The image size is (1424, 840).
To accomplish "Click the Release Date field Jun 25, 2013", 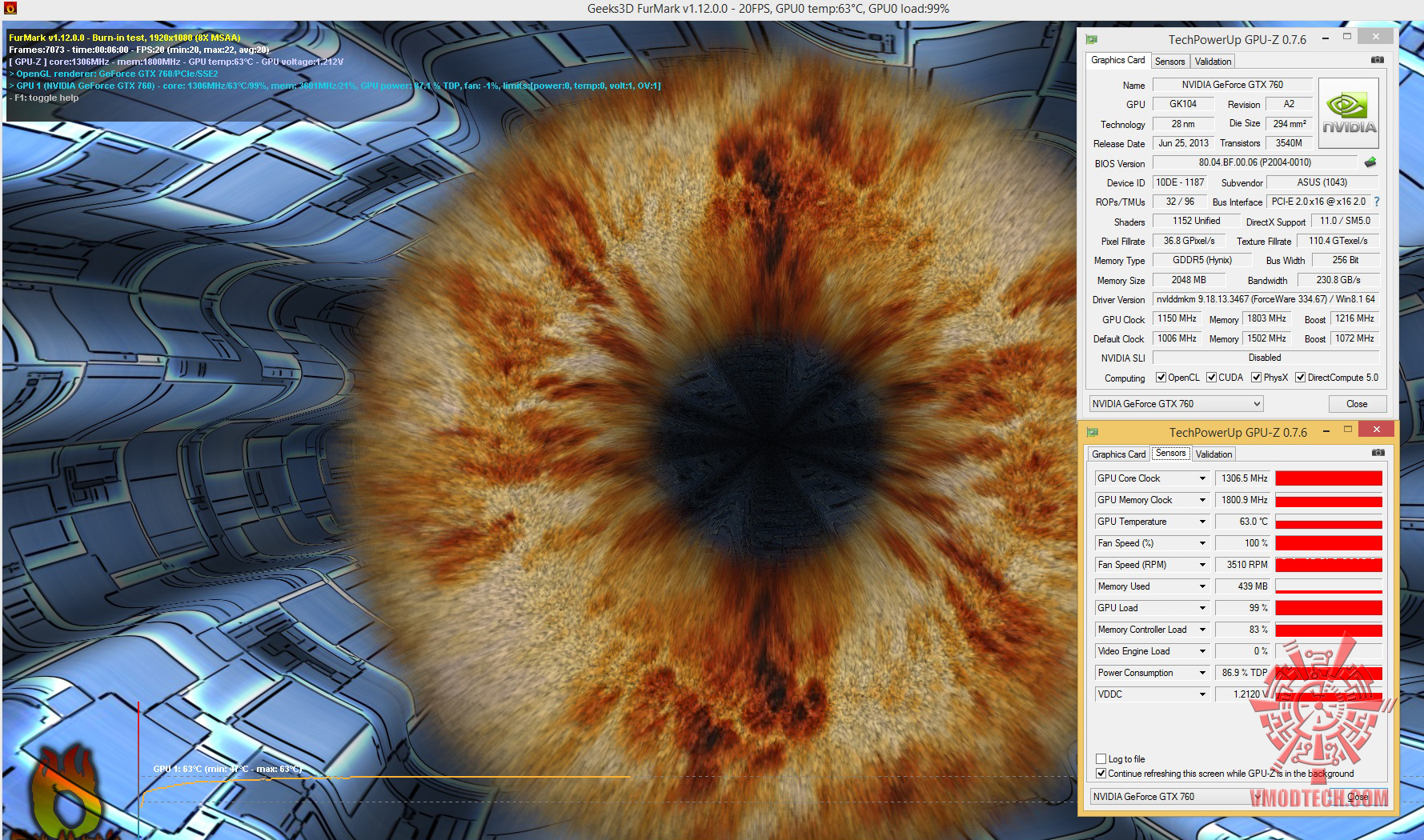I will click(1183, 143).
